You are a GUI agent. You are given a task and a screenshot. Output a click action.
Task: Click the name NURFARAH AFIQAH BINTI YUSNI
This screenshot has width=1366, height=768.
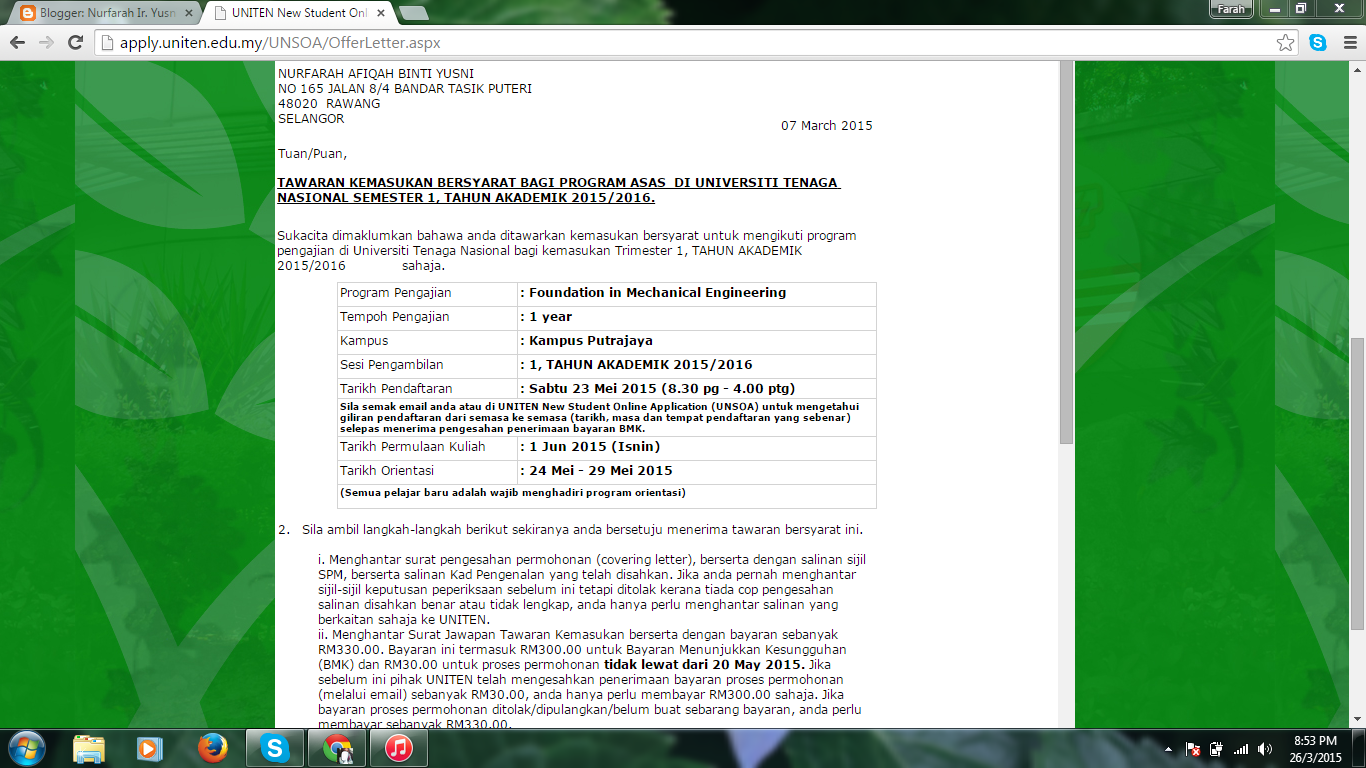click(x=376, y=73)
